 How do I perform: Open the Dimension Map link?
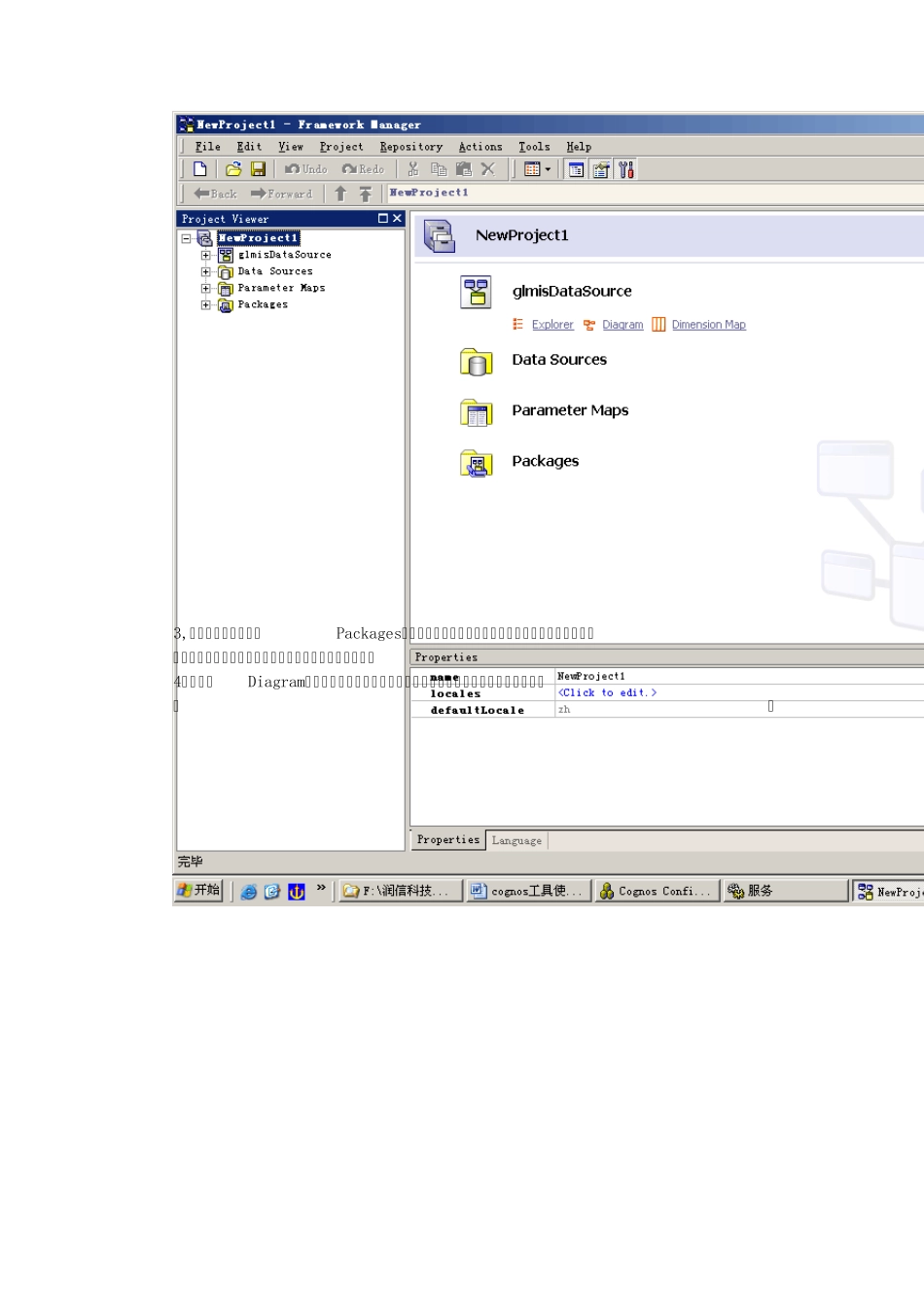click(708, 325)
